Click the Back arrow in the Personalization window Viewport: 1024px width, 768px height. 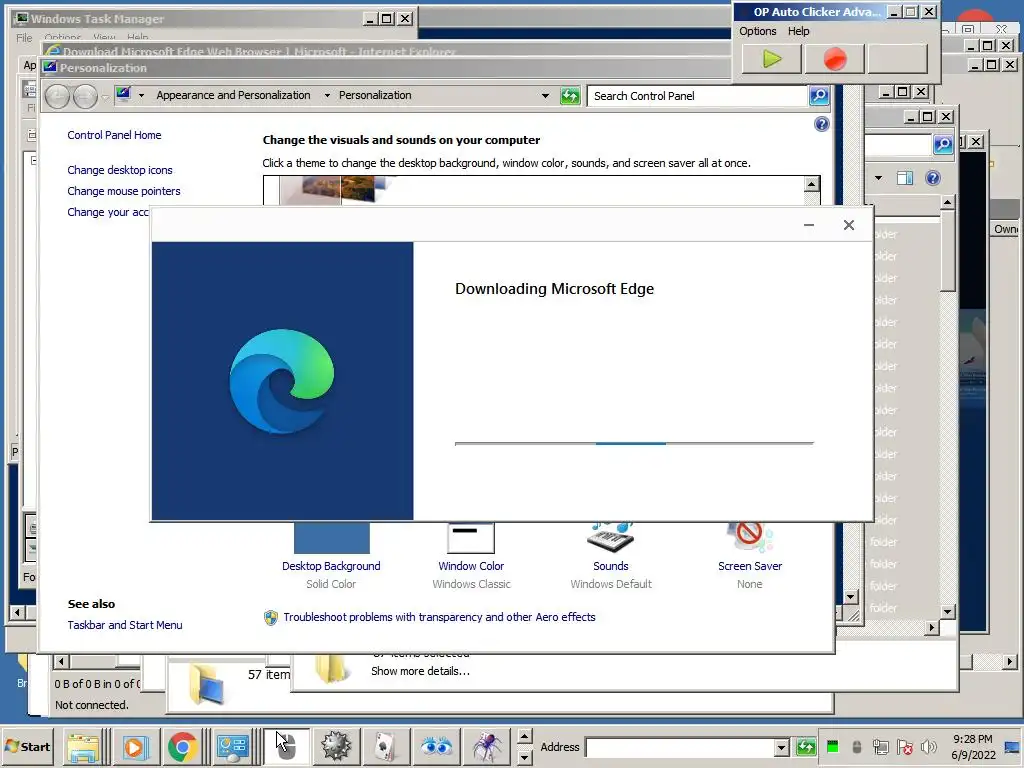pos(57,97)
